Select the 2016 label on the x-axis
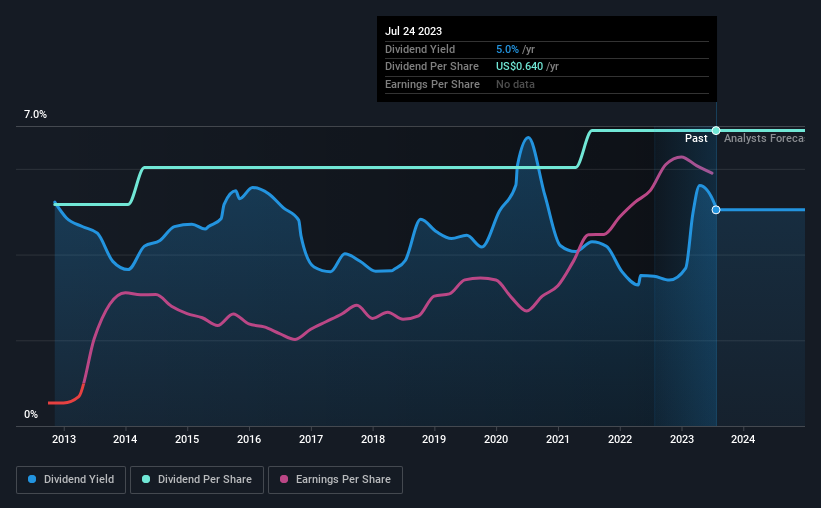The height and width of the screenshot is (508, 821). point(249,439)
